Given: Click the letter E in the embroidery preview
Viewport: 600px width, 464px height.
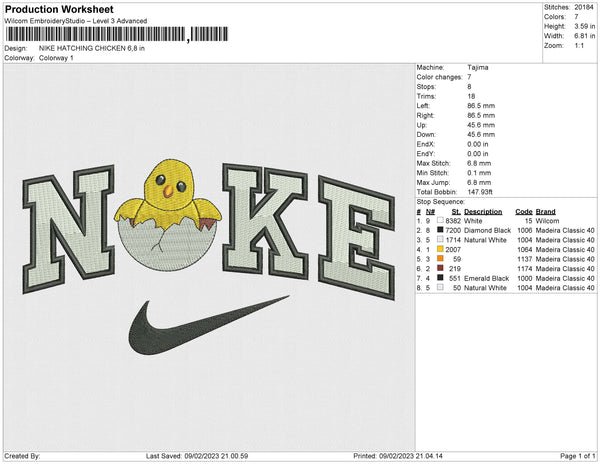Looking at the screenshot, I should click(x=357, y=239).
